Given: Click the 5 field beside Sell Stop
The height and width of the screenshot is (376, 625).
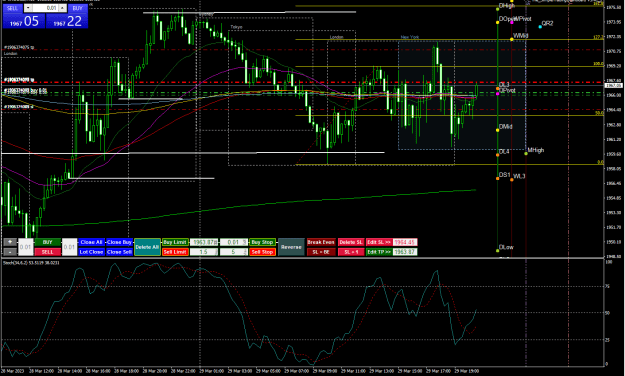Looking at the screenshot, I should point(234,252).
